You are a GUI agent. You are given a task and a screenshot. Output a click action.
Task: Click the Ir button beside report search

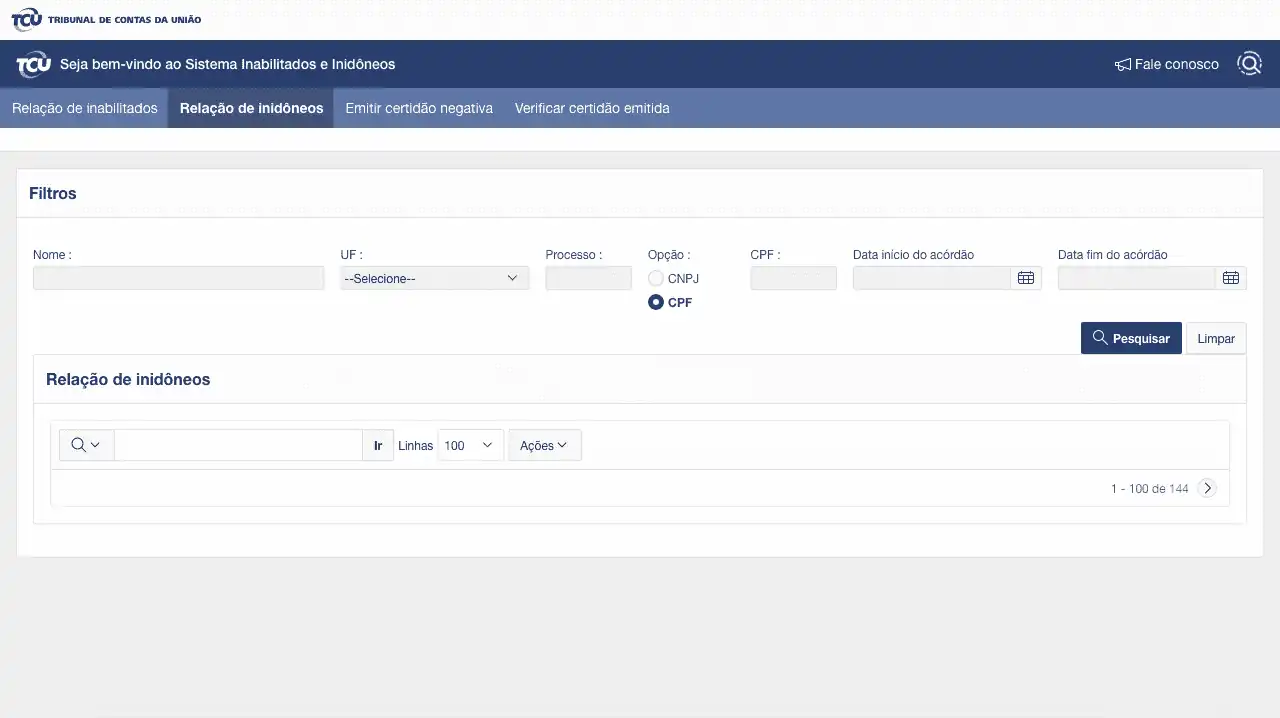click(x=378, y=445)
